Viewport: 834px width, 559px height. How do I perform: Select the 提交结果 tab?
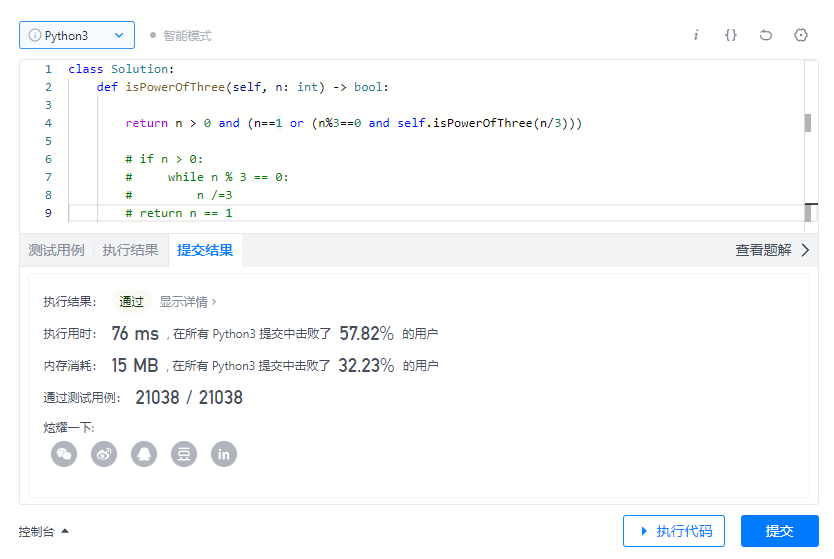[x=205, y=250]
